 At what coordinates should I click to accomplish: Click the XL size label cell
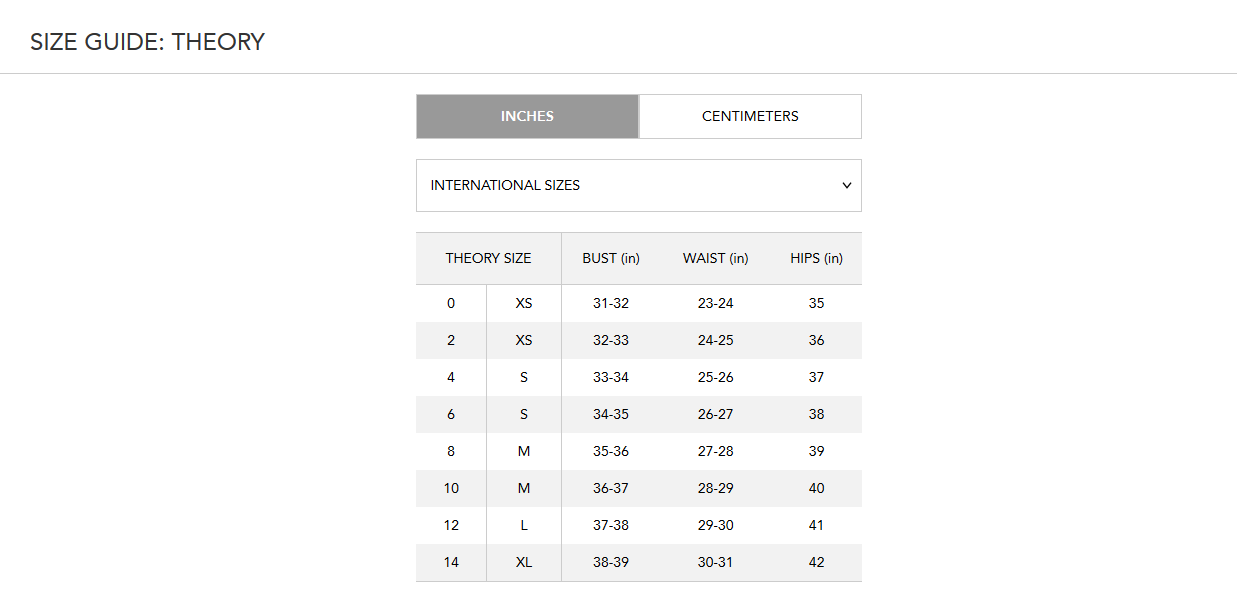524,562
